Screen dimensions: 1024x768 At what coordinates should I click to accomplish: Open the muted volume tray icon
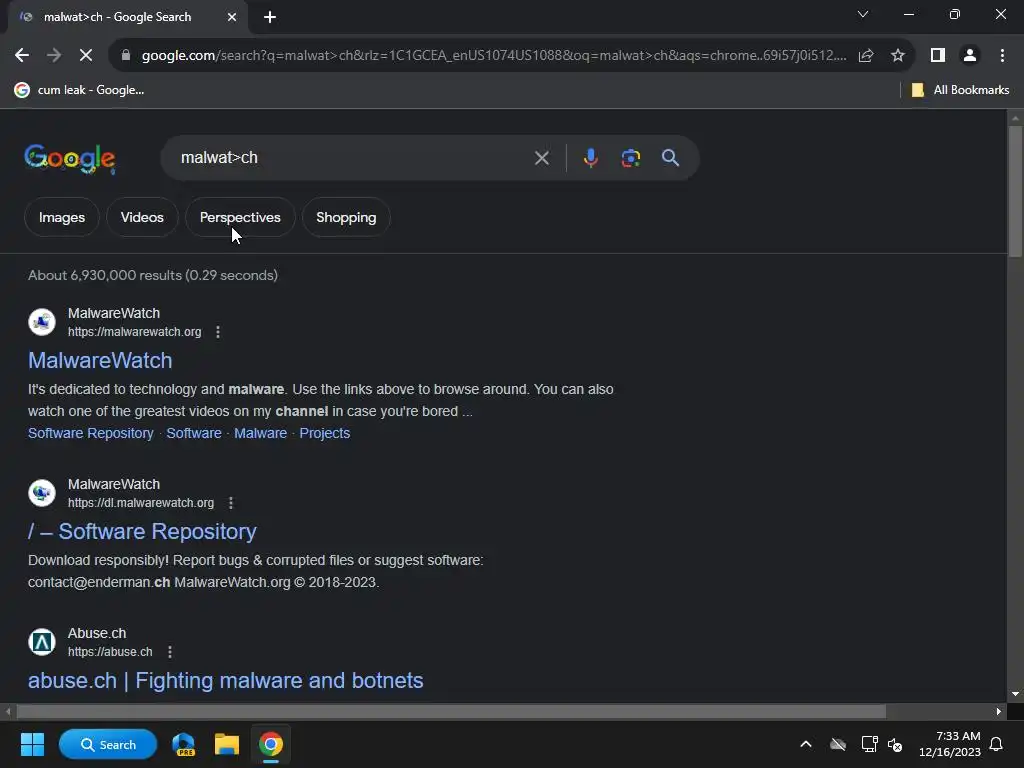(x=895, y=744)
